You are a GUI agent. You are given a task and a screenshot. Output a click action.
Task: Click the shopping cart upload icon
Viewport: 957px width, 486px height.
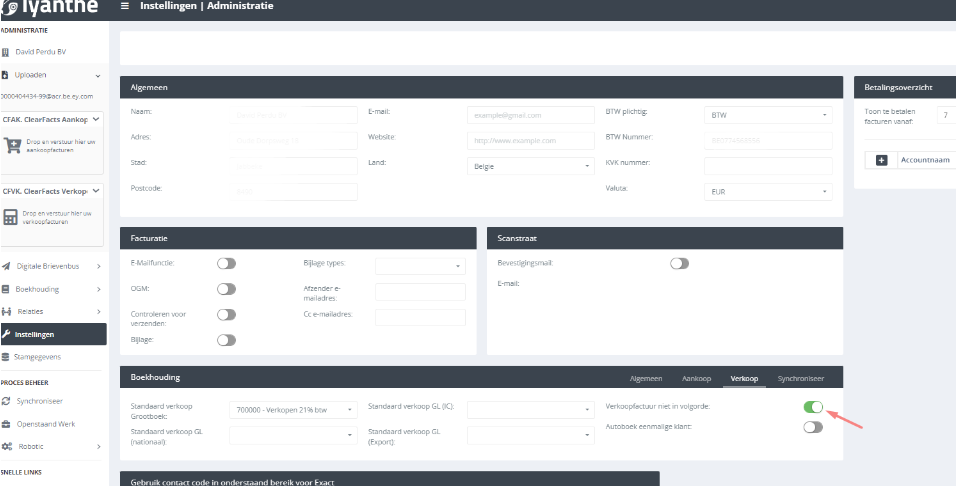coord(13,146)
